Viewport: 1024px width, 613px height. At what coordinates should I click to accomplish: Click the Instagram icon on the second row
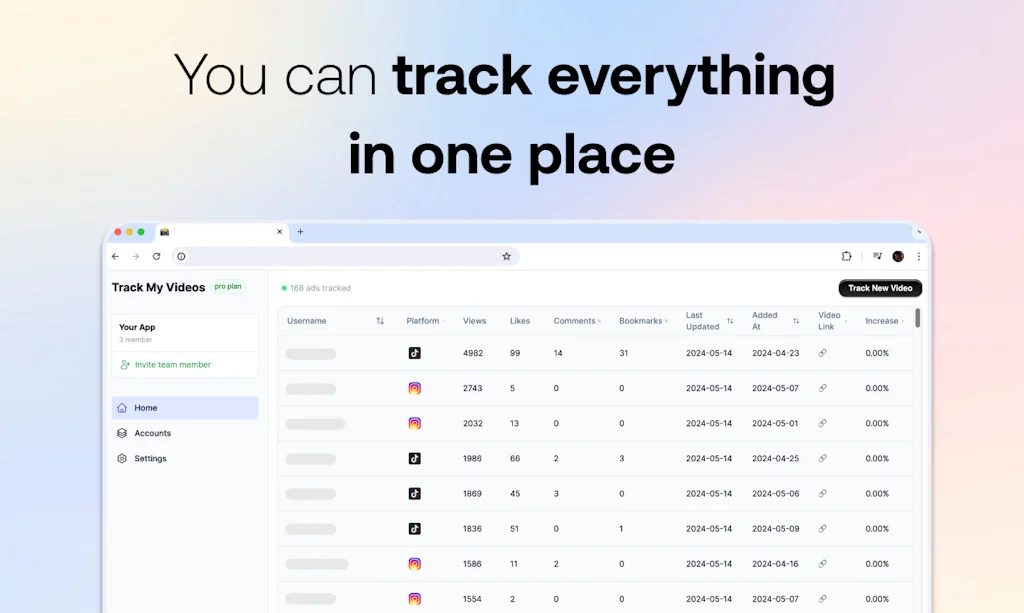[x=415, y=388]
